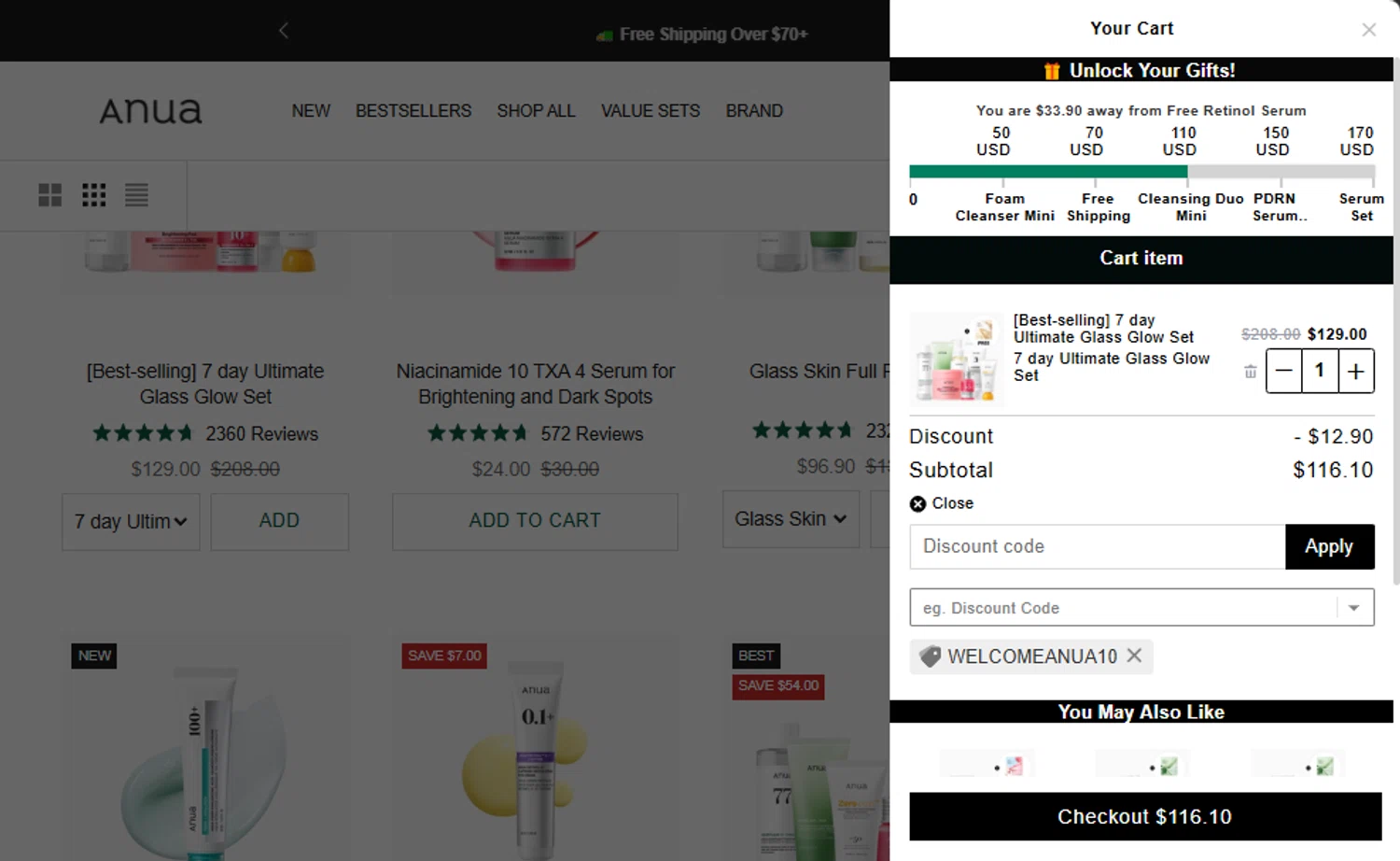The height and width of the screenshot is (861, 1400).
Task: Open the 7 day Ultimate Glass Glow Set cart title
Action: point(1103,329)
